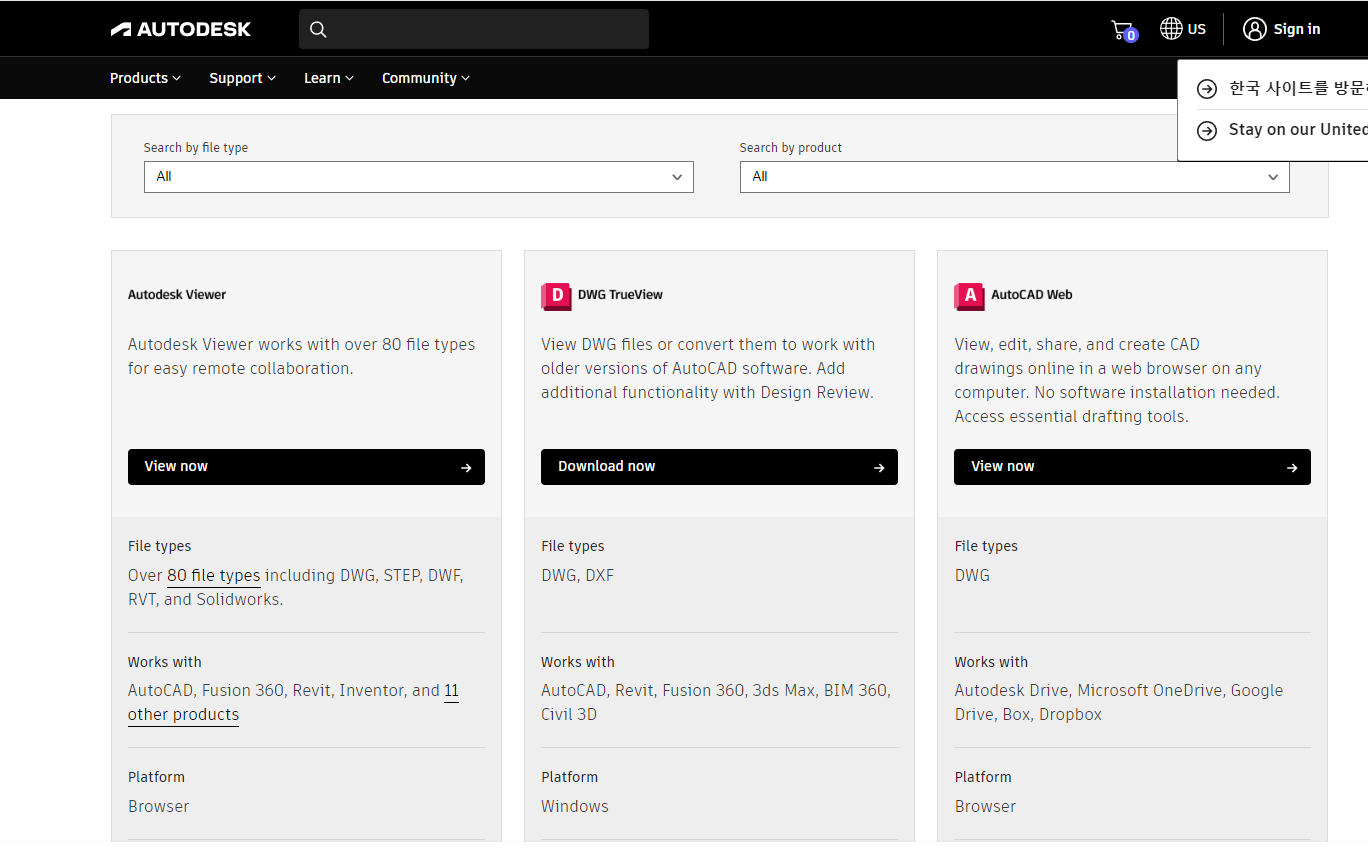Click the cart item count badge
This screenshot has width=1368, height=850.
click(x=1131, y=36)
